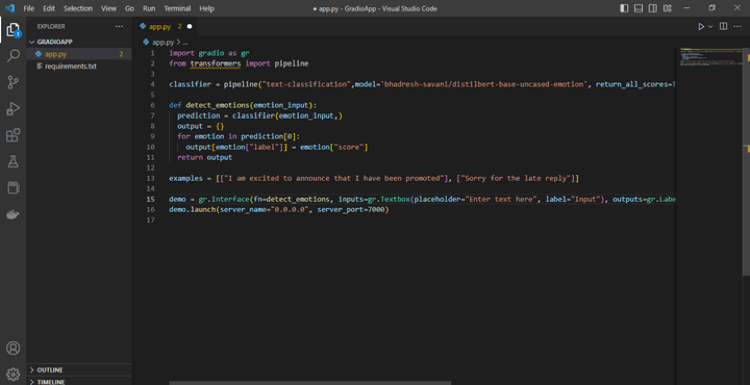Open the Testing flask view
750x385 pixels.
click(x=13, y=161)
